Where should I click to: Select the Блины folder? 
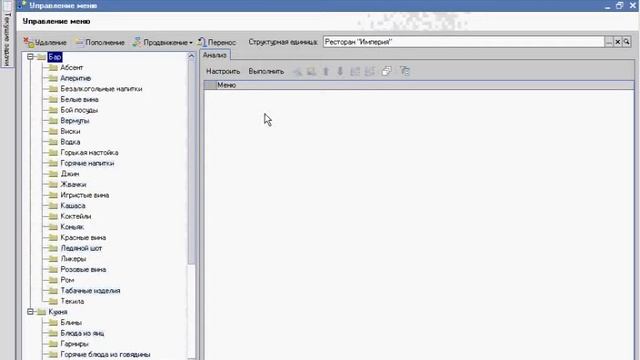pos(71,322)
